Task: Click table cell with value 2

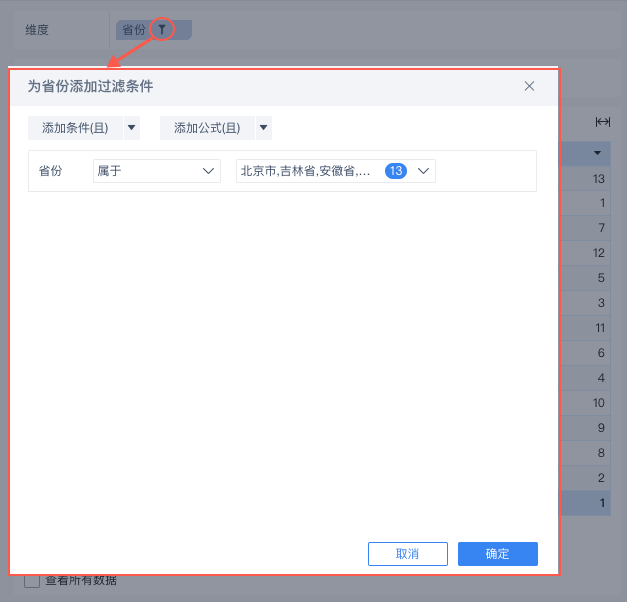Action: point(585,478)
